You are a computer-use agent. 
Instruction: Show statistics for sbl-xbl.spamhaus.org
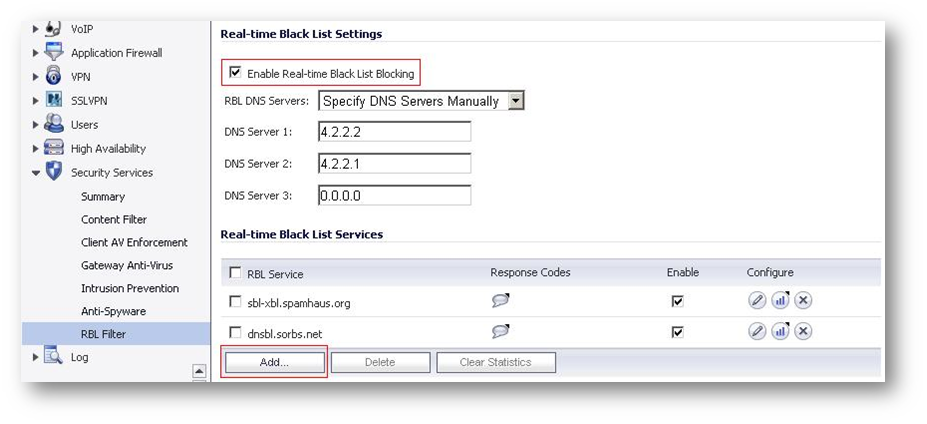780,300
